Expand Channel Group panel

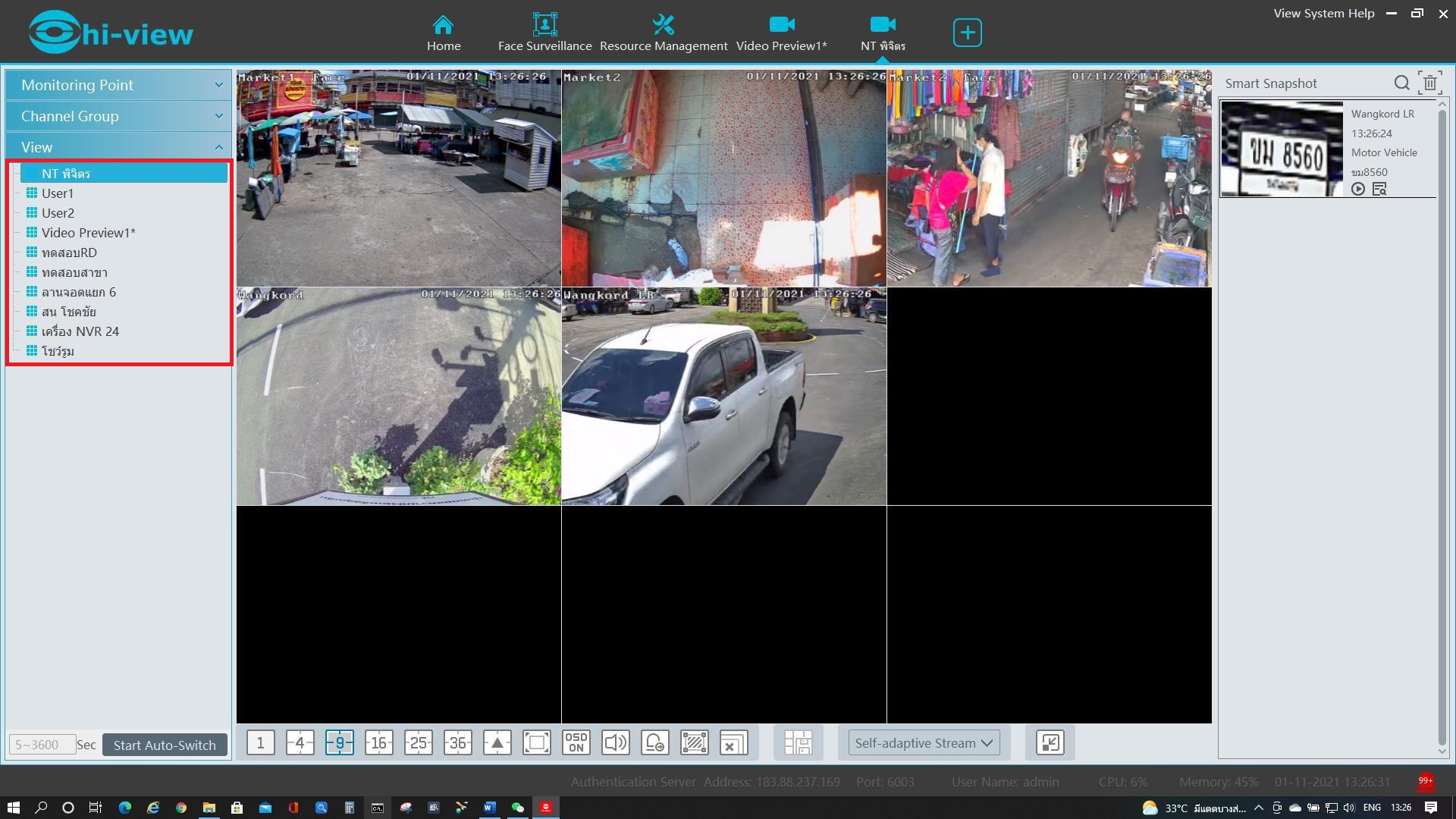click(x=119, y=116)
